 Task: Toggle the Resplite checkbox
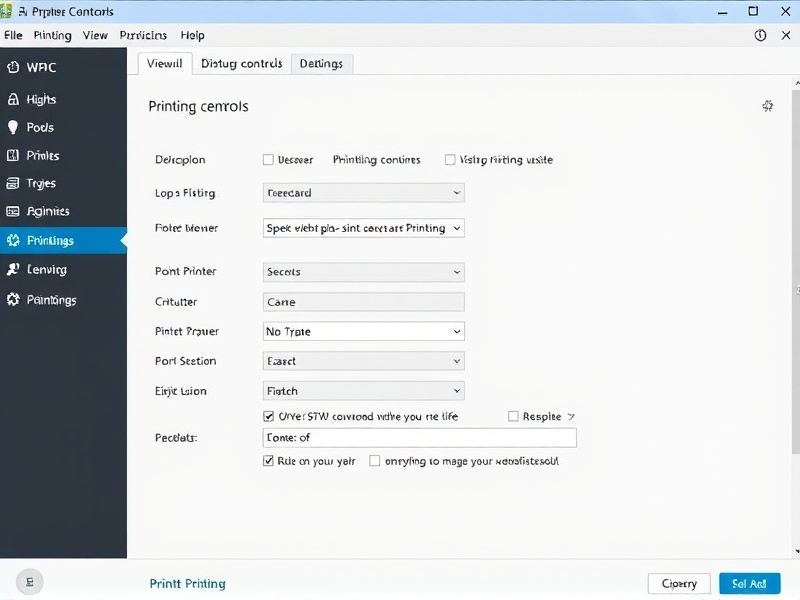pyautogui.click(x=514, y=417)
